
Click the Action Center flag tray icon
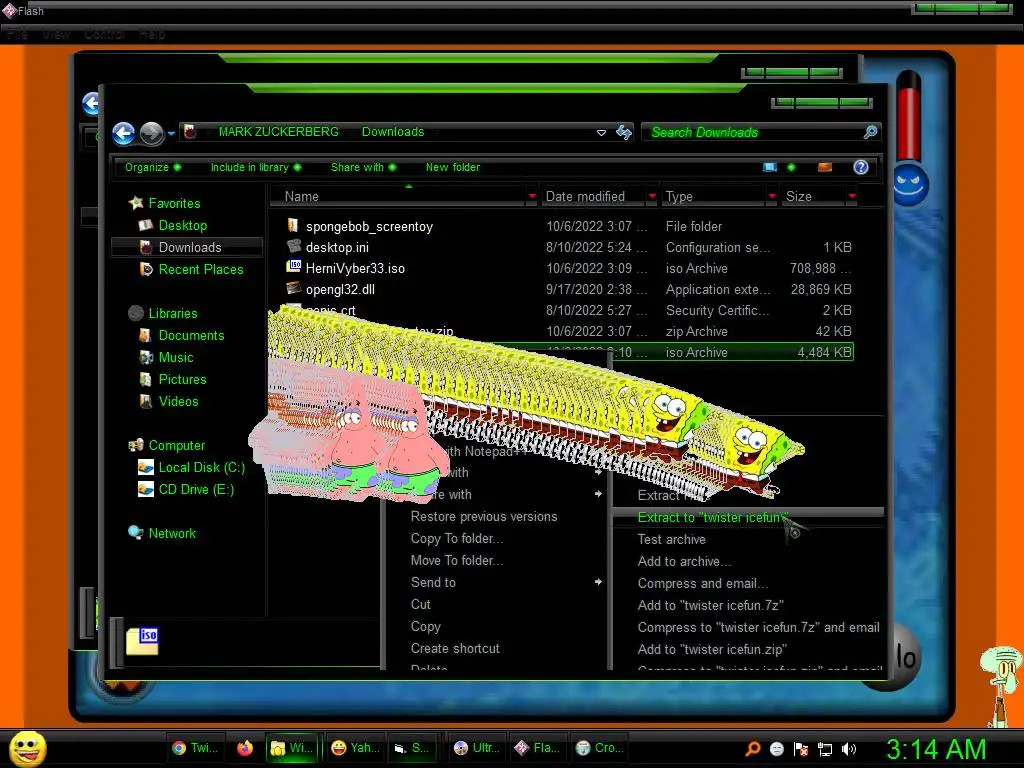tap(801, 749)
